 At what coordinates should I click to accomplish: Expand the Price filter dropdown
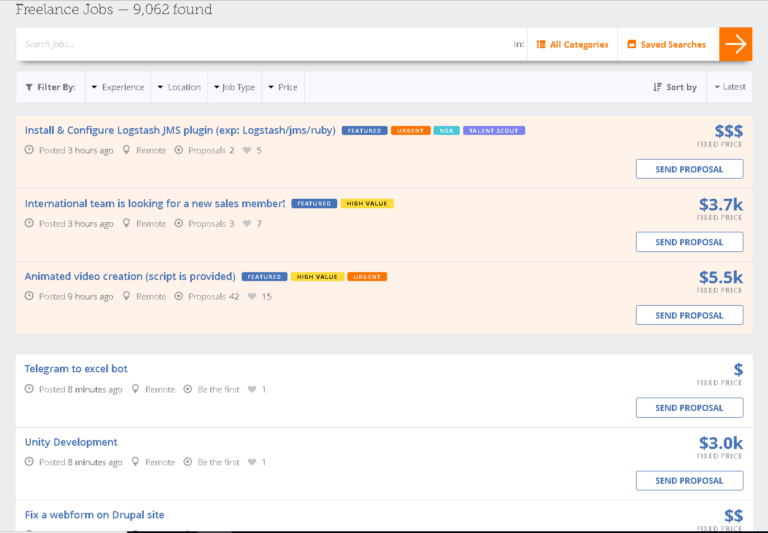(283, 87)
